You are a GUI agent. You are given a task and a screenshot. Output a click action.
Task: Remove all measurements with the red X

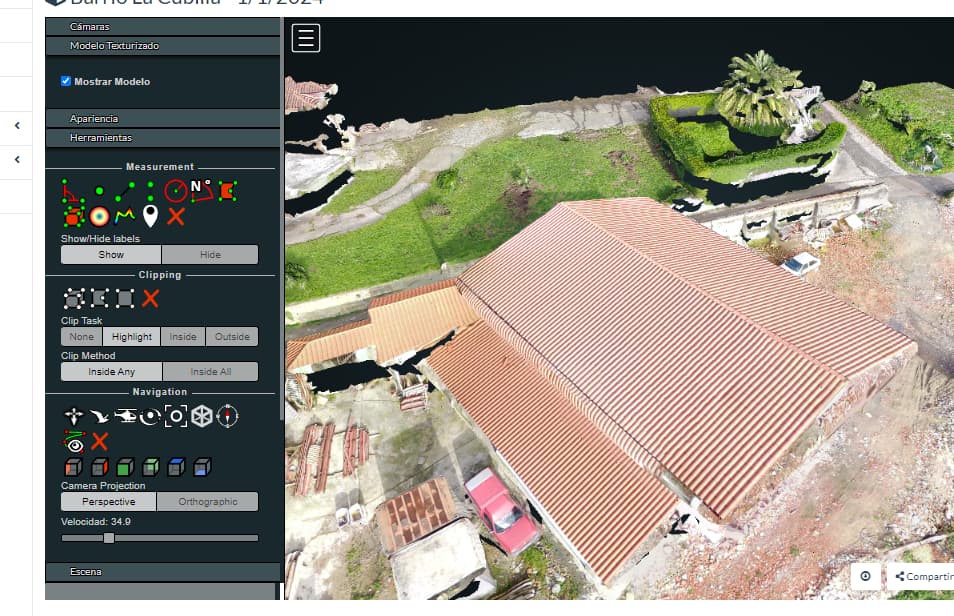coord(176,216)
